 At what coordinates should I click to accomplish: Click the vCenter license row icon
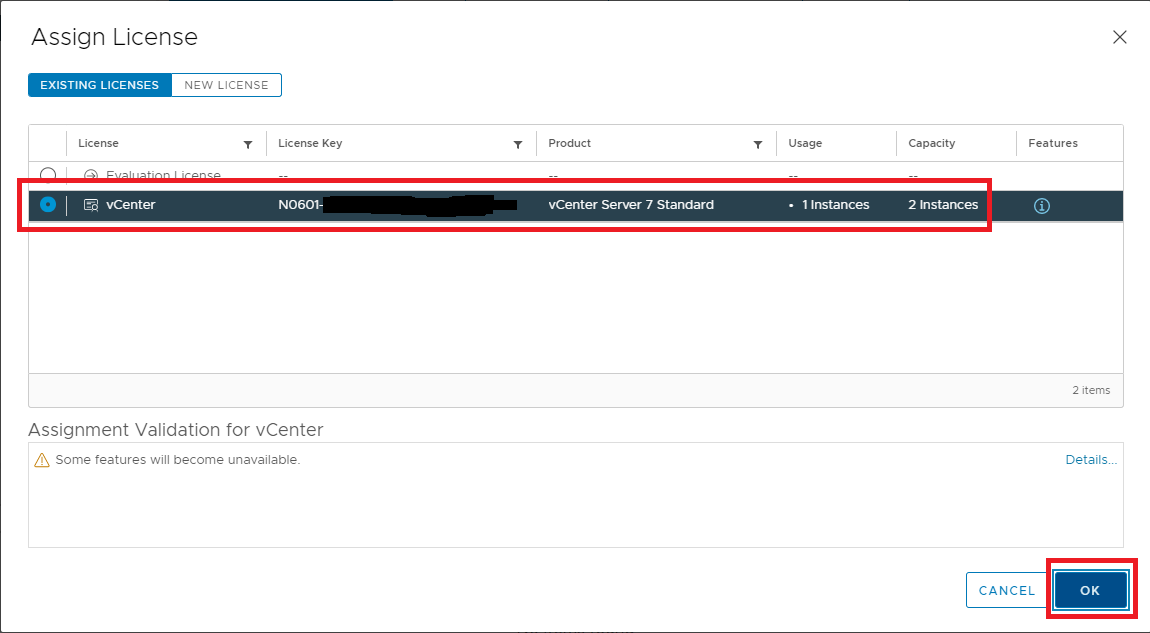(91, 205)
